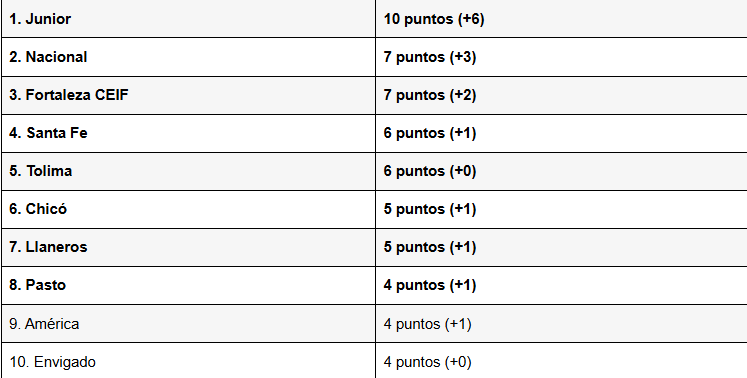The image size is (747, 378).
Task: Click Chicó's 5 puntos (+1) cell
Action: (562, 209)
